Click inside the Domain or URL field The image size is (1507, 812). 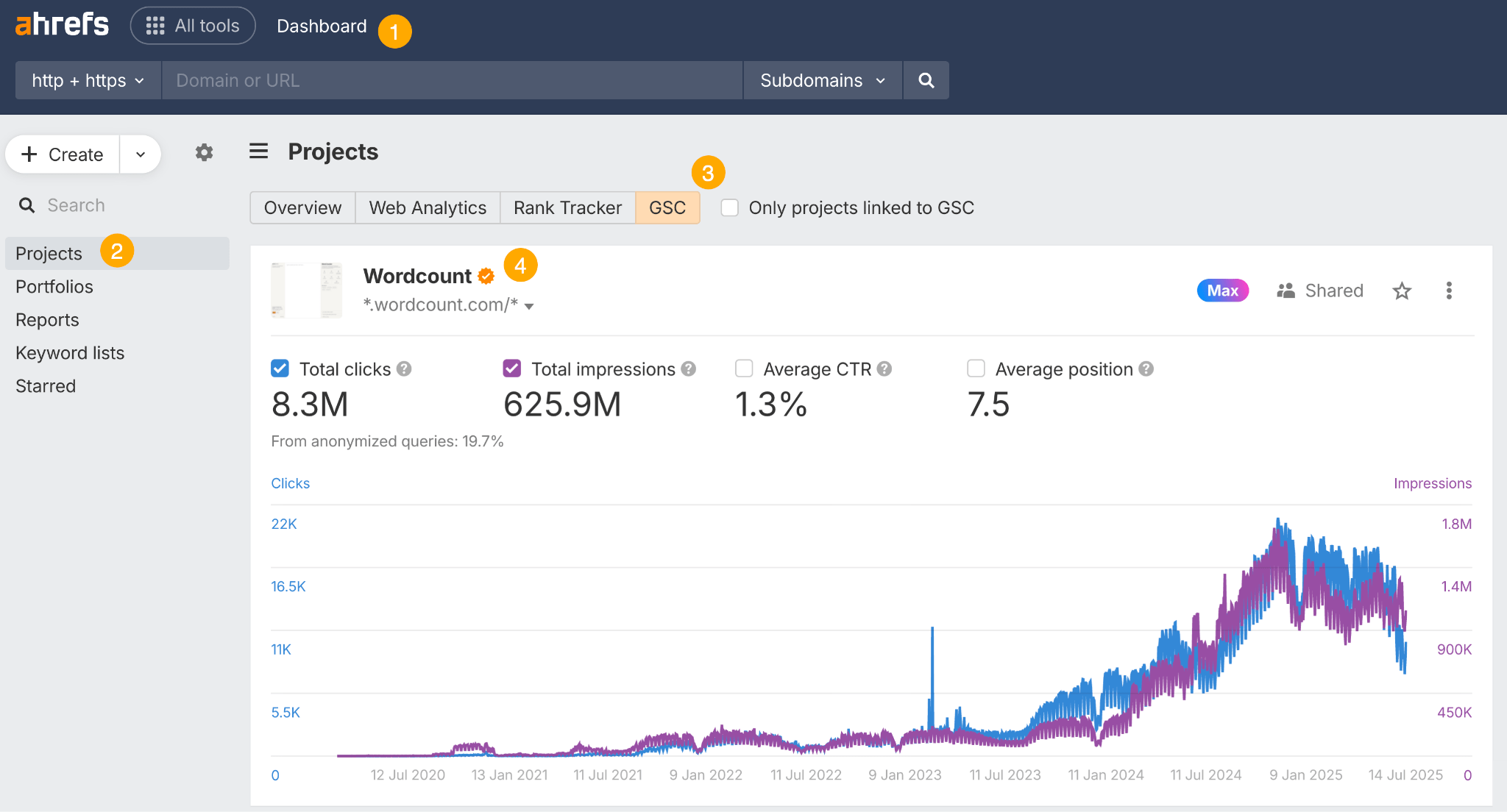(453, 80)
